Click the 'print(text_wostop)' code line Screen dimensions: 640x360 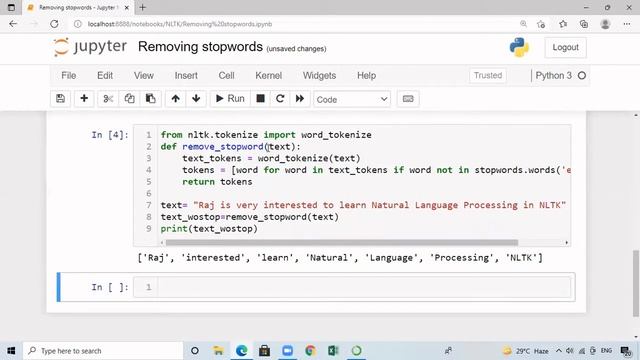(209, 229)
